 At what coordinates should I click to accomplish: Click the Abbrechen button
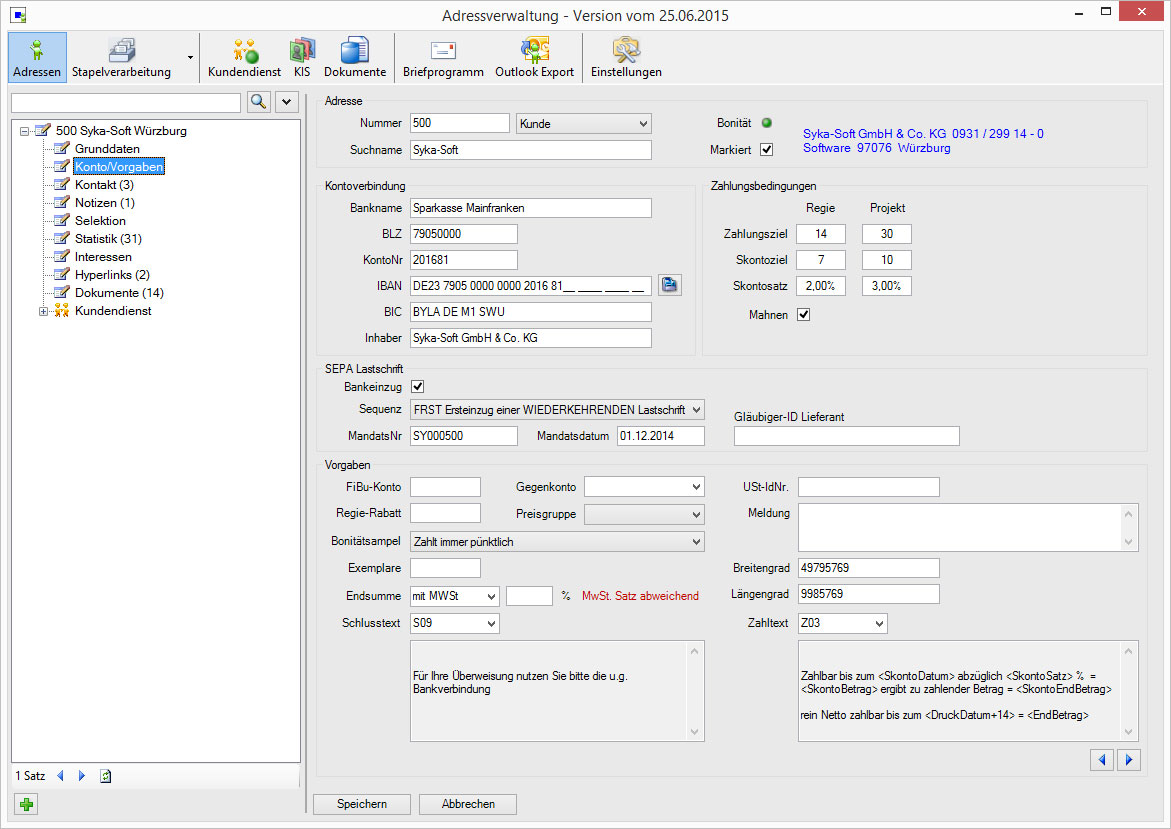pos(468,804)
